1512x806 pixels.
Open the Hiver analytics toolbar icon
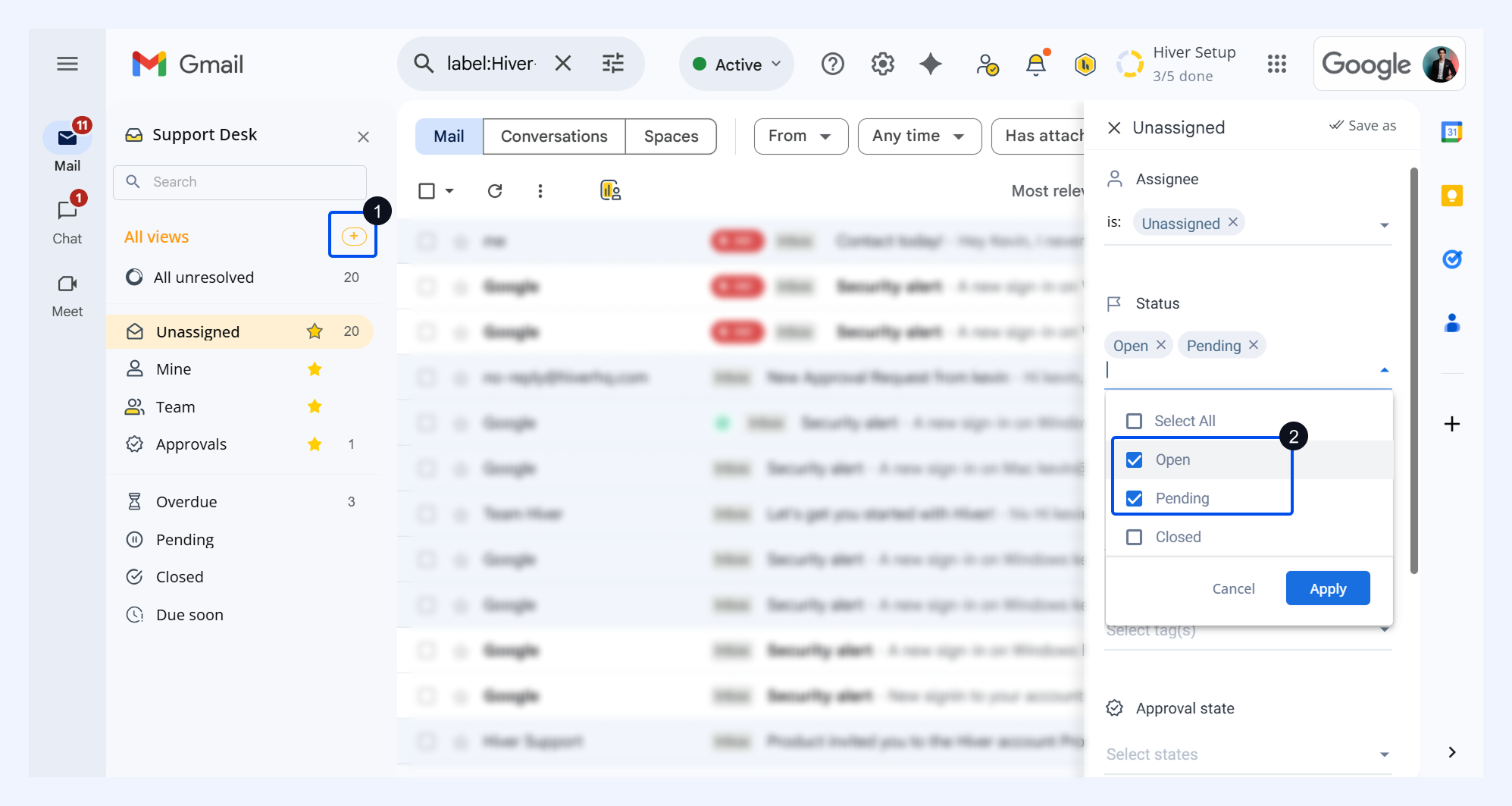610,190
